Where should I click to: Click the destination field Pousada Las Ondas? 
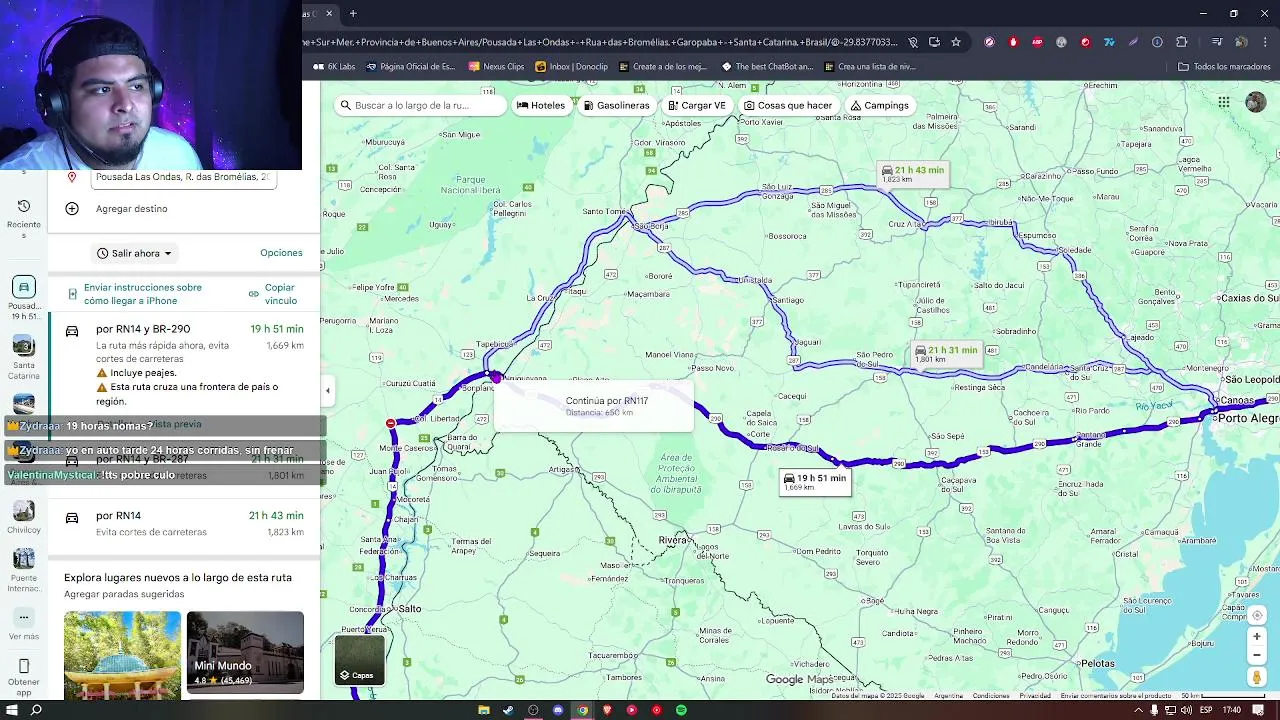coord(183,177)
